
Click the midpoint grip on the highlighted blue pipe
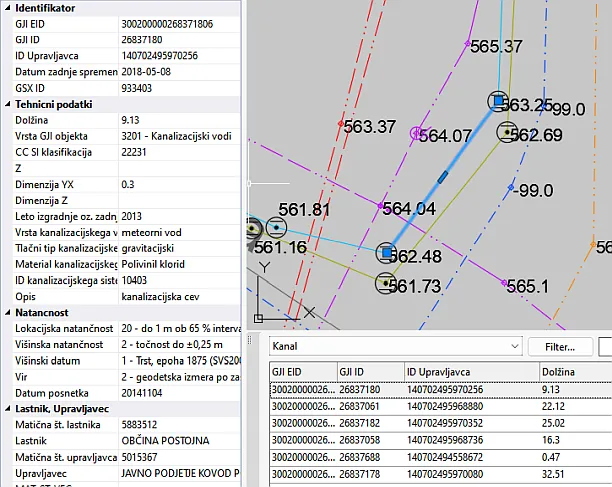(x=442, y=177)
